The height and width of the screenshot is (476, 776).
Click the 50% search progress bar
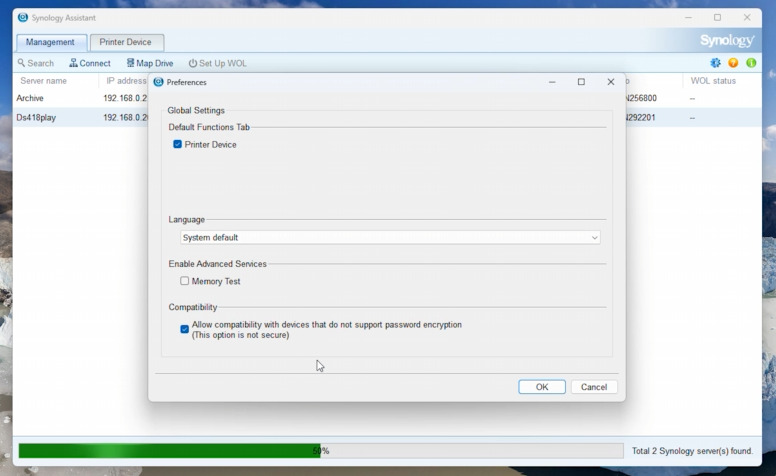tap(321, 451)
